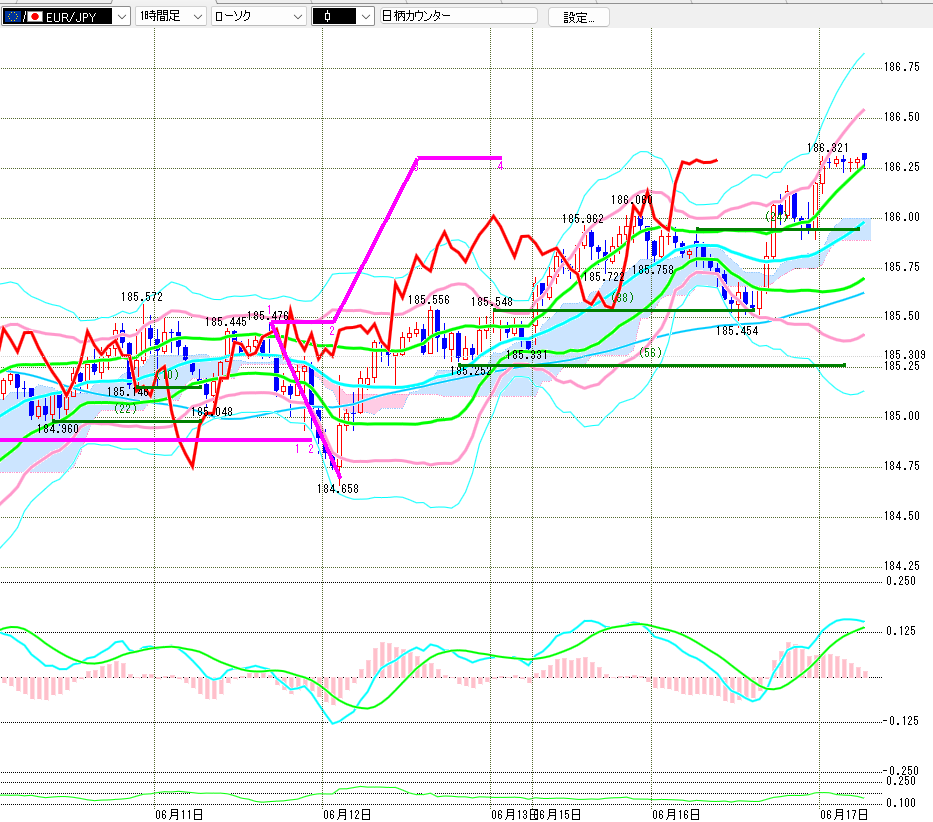Open the 設定... settings button
The height and width of the screenshot is (822, 933).
click(x=578, y=17)
